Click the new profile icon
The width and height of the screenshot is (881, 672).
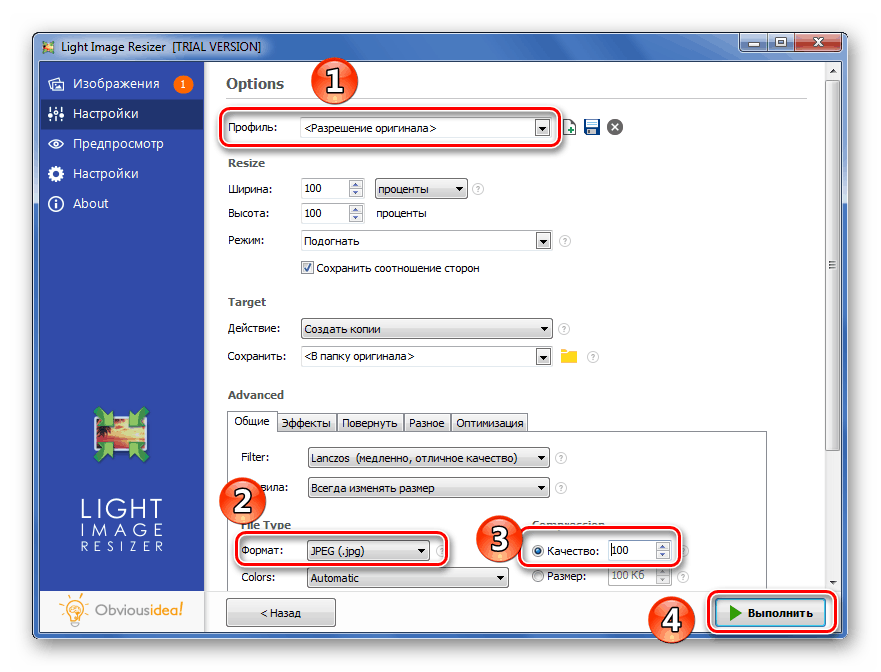569,128
